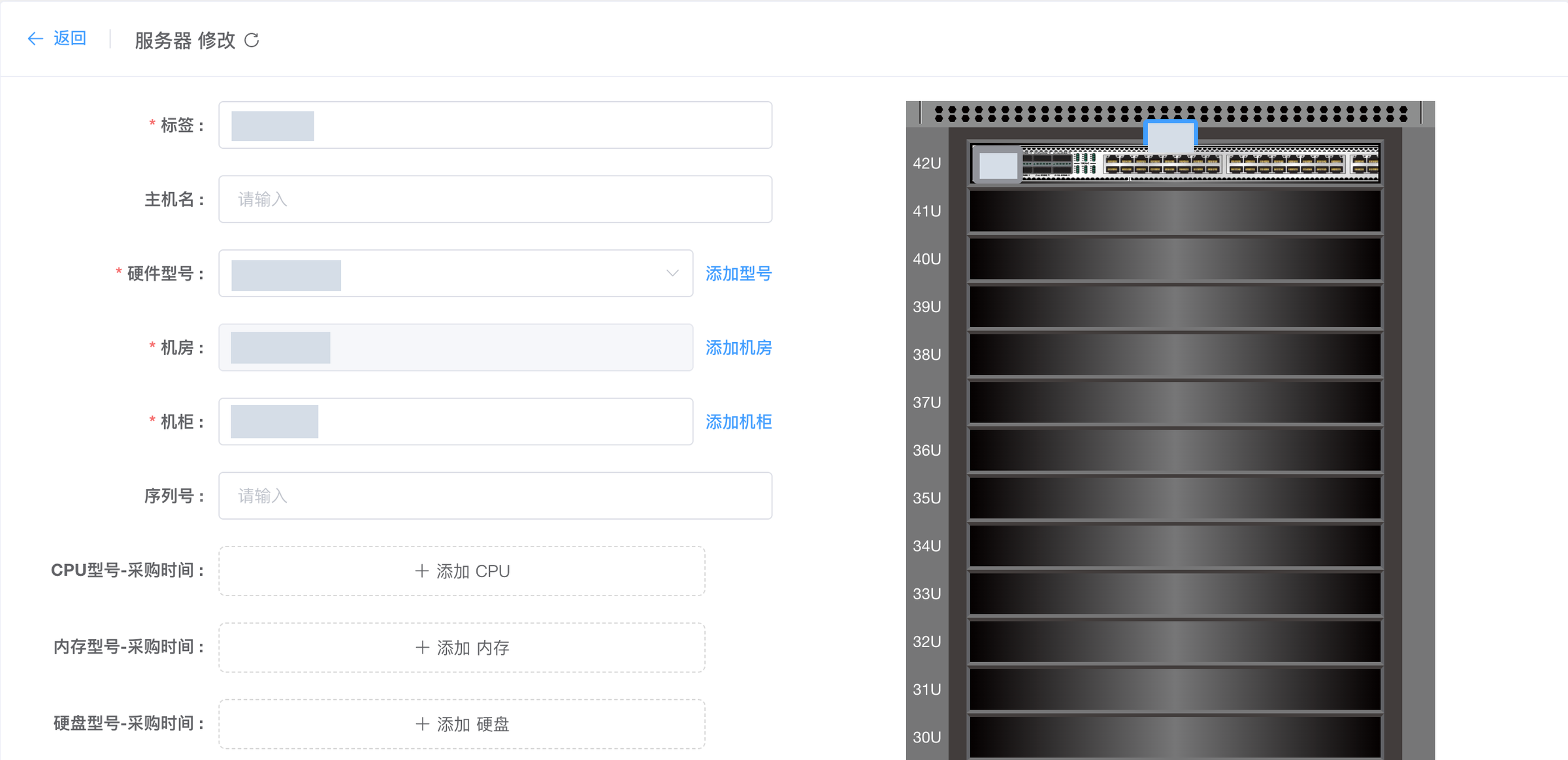
Task: Click the 机房 selector field
Action: [456, 347]
